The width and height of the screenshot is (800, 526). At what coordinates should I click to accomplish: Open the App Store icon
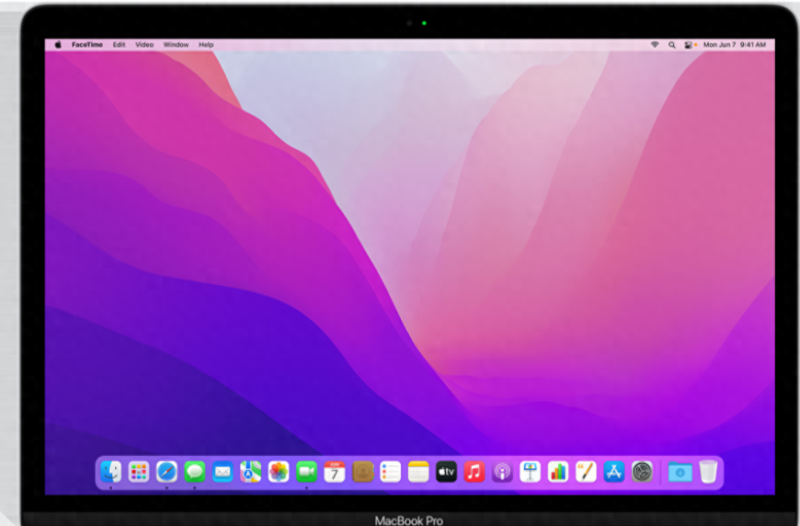tap(614, 471)
